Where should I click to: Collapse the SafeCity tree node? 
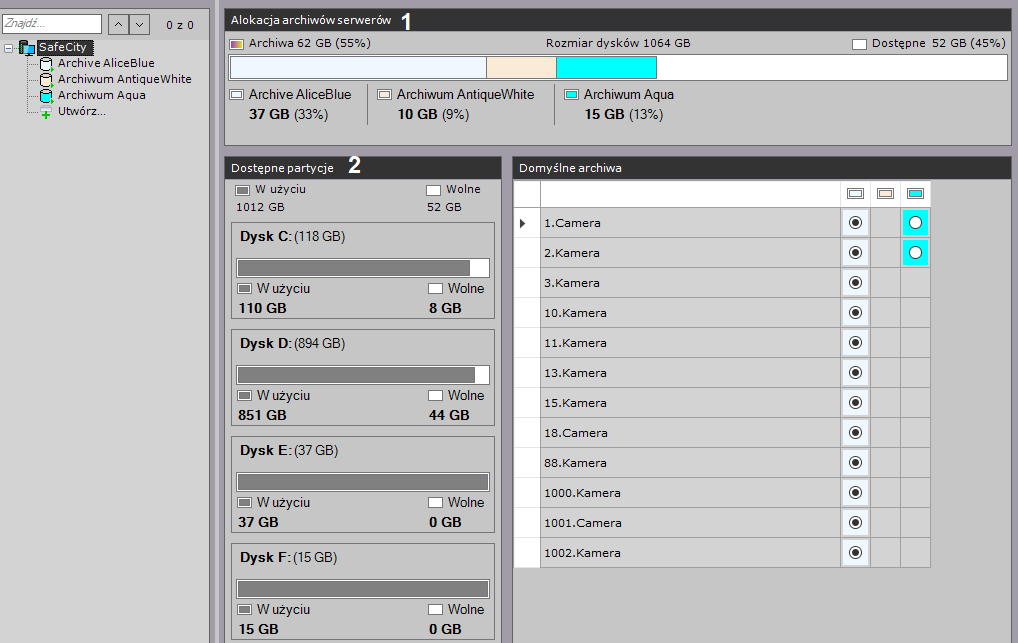(9, 48)
